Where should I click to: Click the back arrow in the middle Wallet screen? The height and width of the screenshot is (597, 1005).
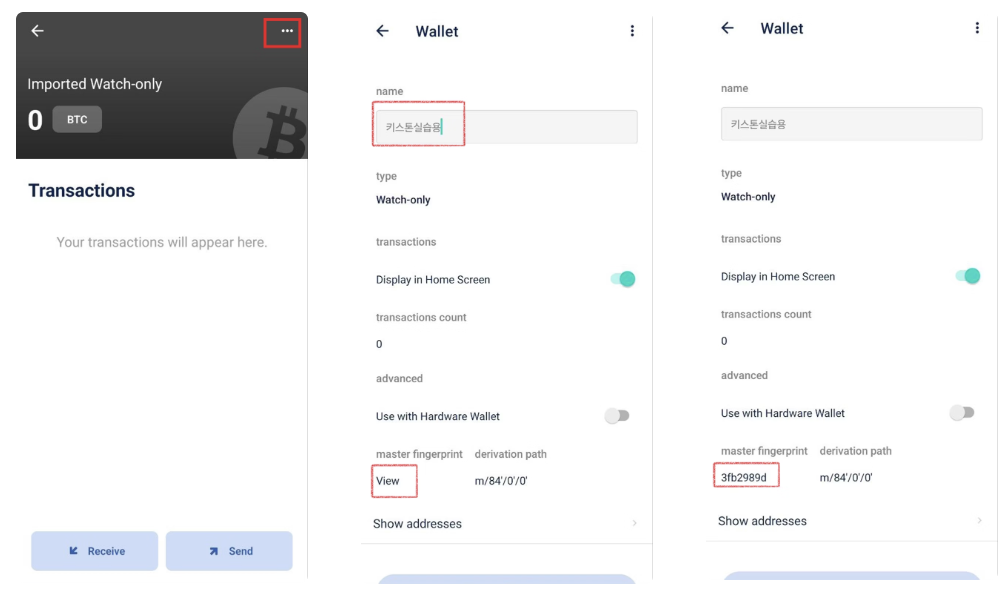[x=382, y=31]
